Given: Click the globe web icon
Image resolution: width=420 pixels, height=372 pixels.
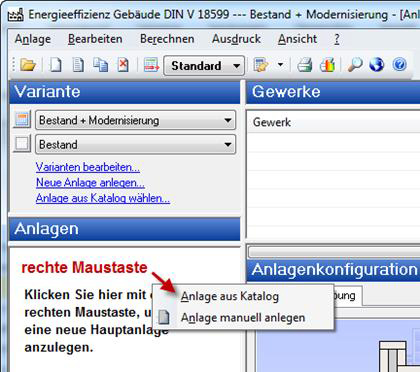Looking at the screenshot, I should pos(377,65).
